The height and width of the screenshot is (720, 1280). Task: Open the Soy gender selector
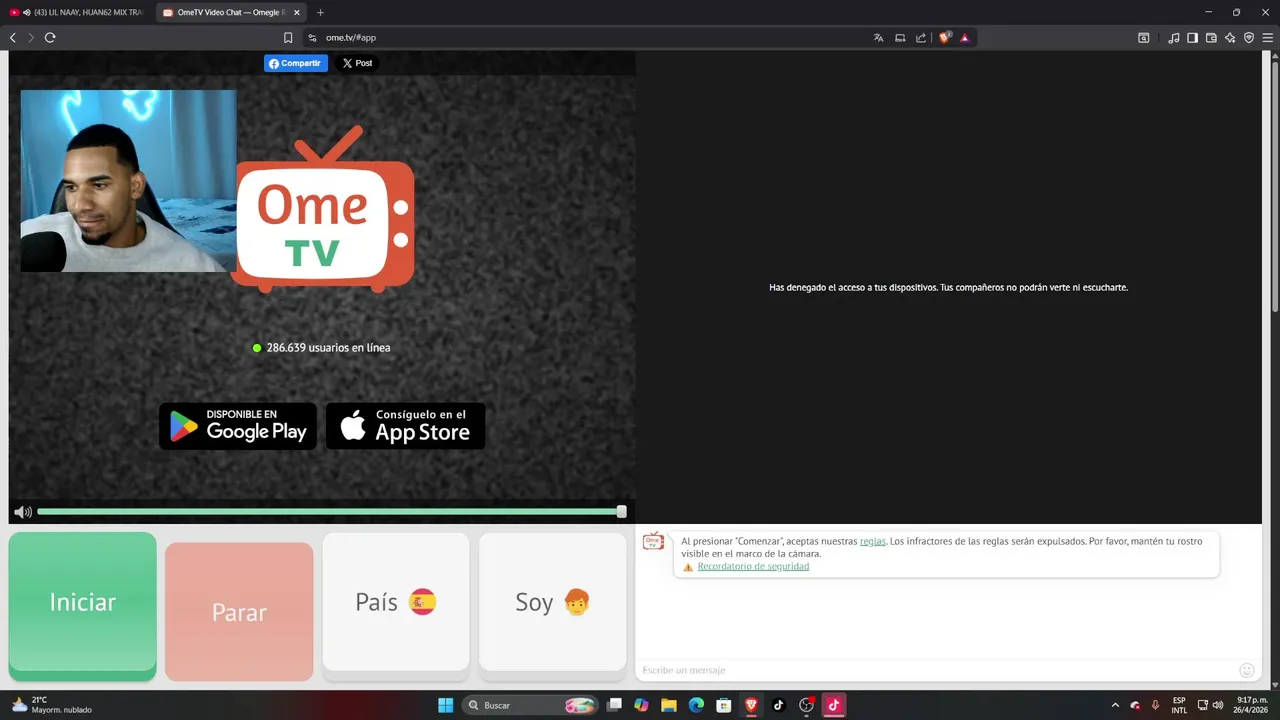tap(552, 602)
